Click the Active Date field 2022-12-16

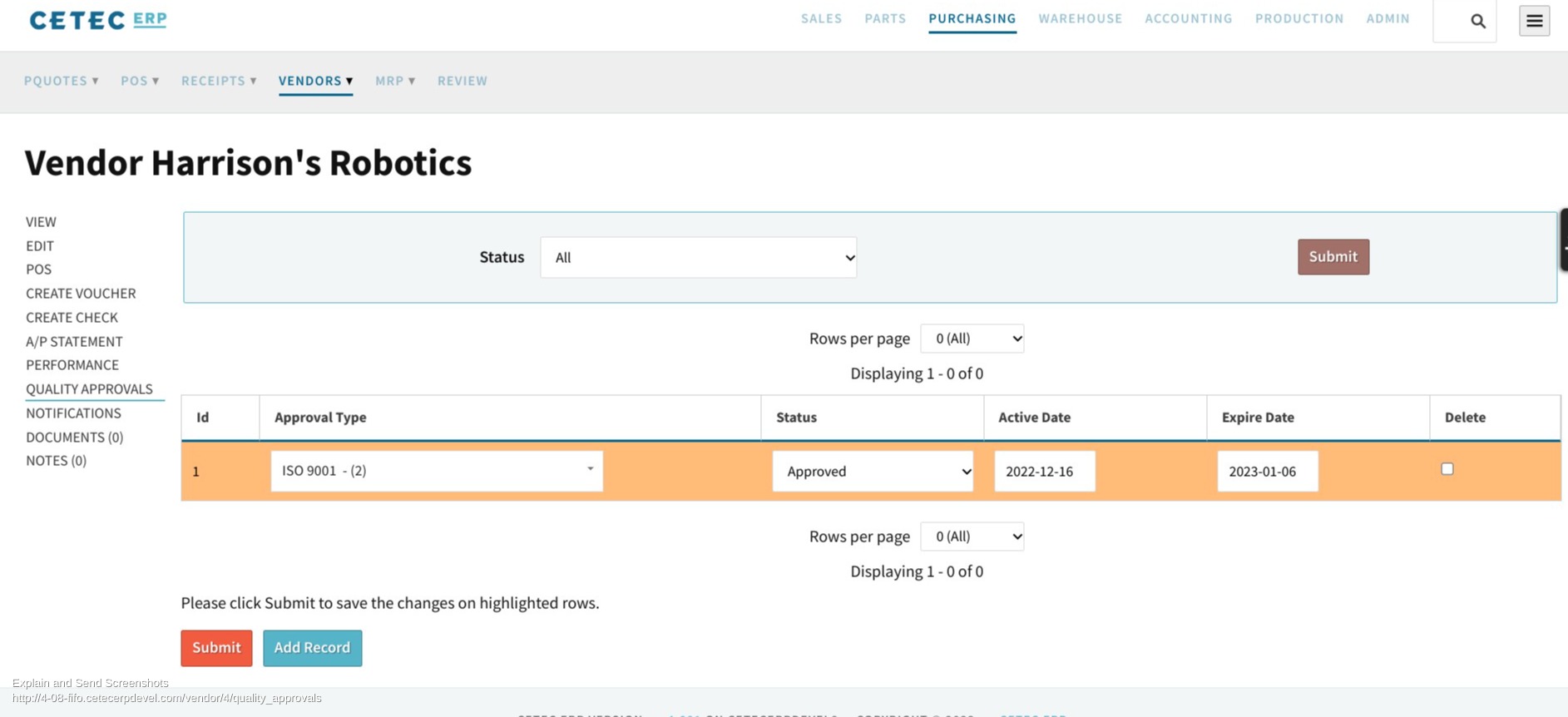(1045, 472)
